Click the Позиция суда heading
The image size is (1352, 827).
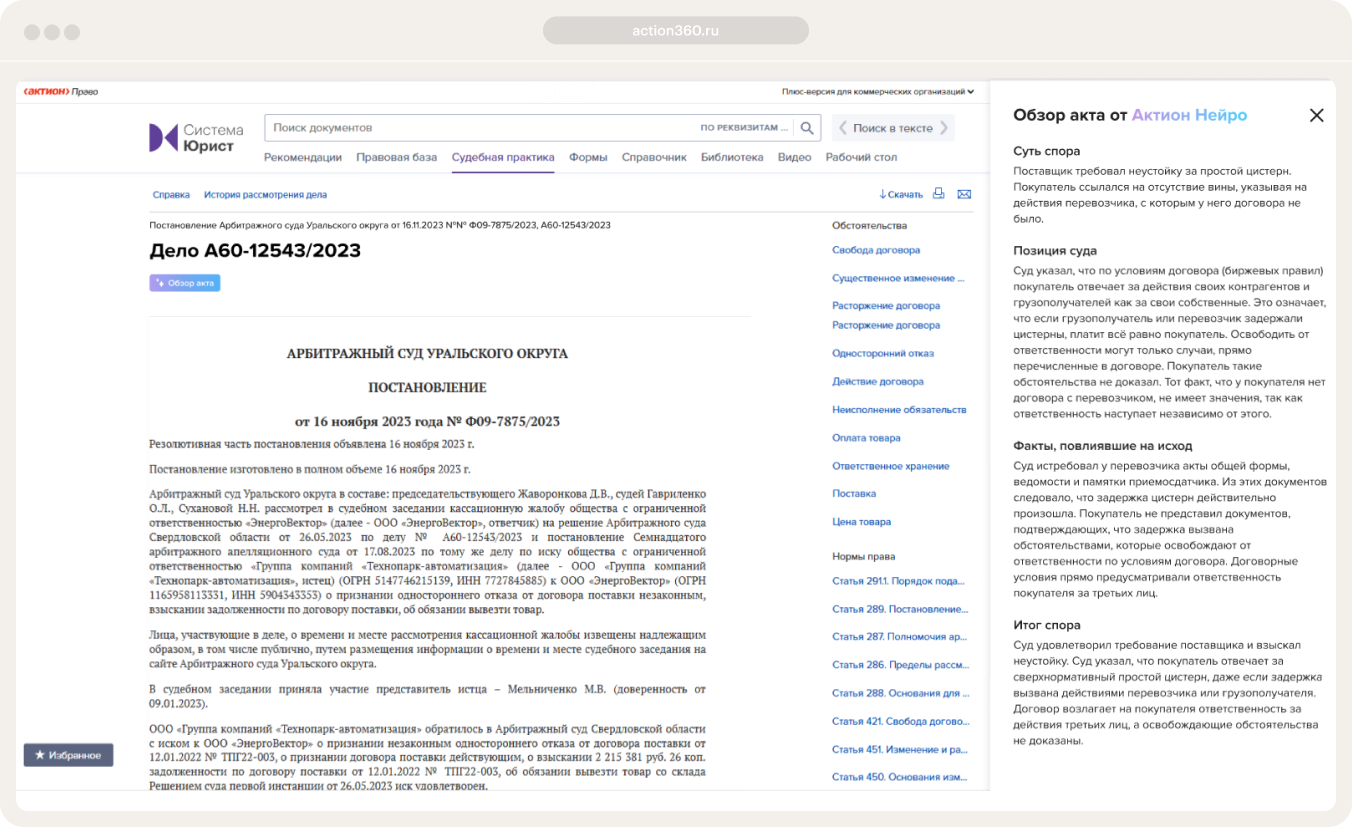coord(1055,251)
